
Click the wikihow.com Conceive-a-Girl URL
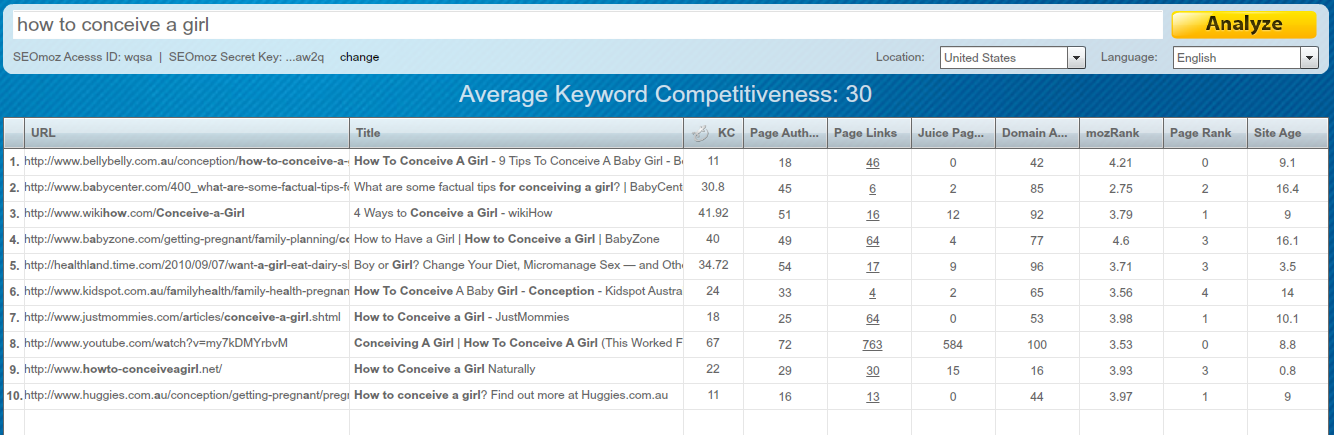tap(135, 213)
